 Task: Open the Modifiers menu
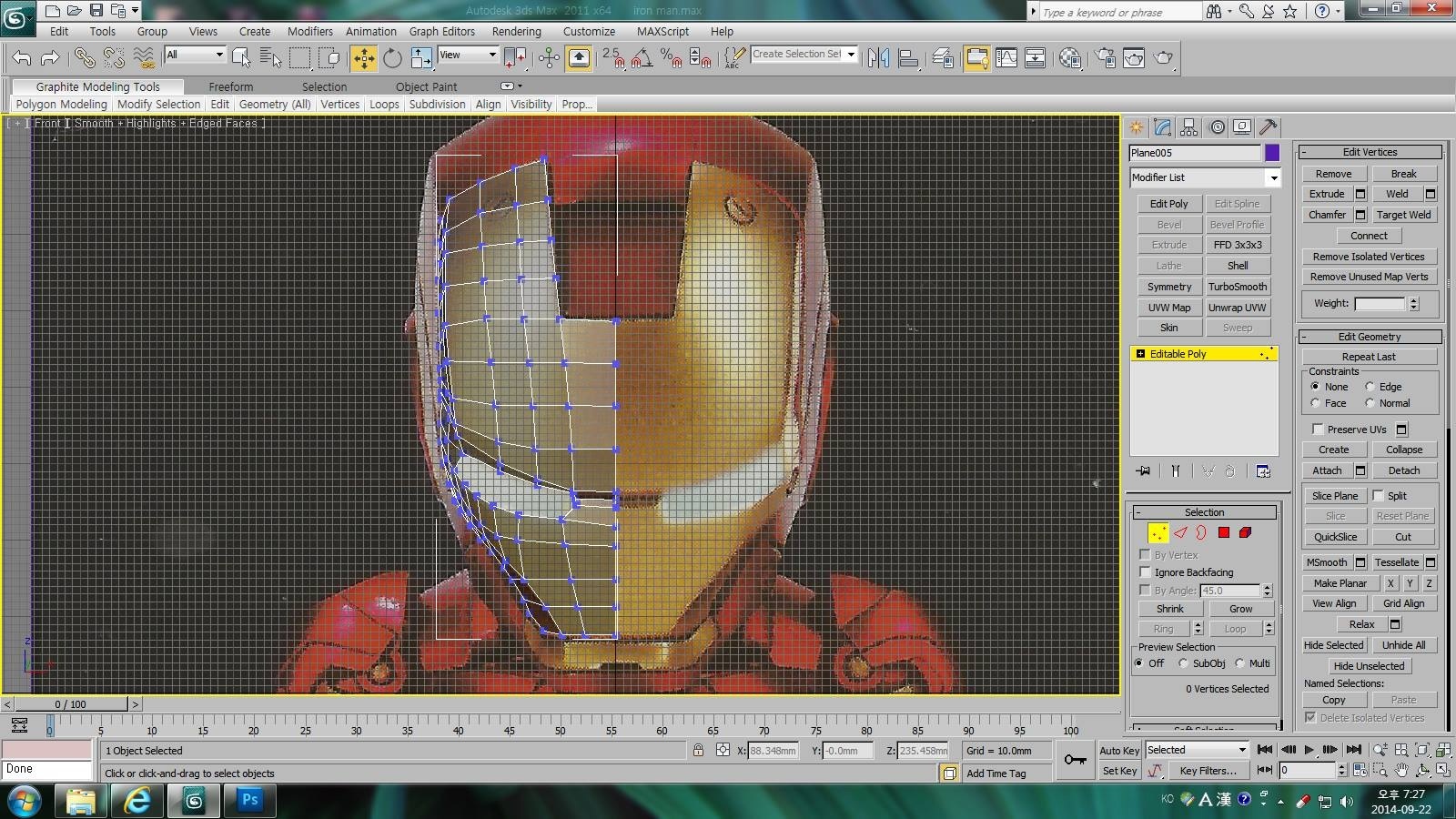[x=309, y=31]
